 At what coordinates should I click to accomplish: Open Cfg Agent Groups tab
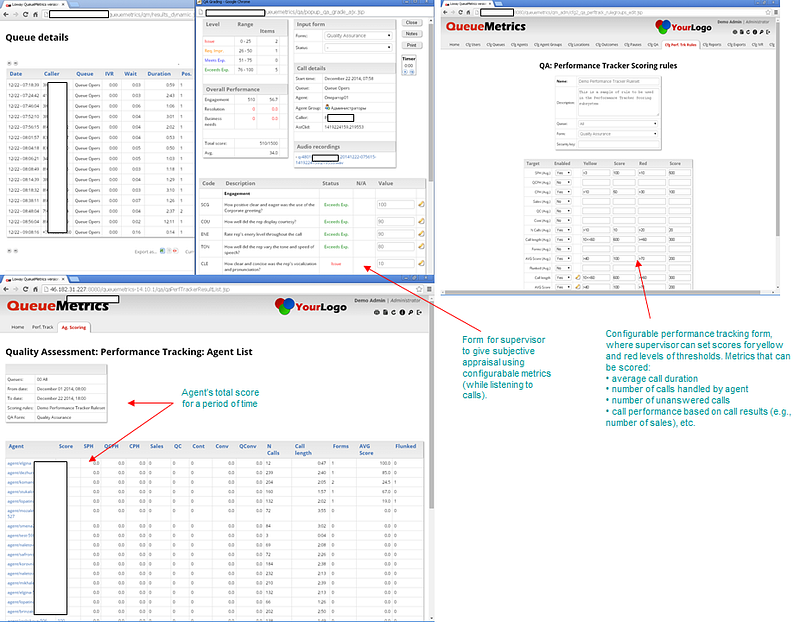pos(548,45)
